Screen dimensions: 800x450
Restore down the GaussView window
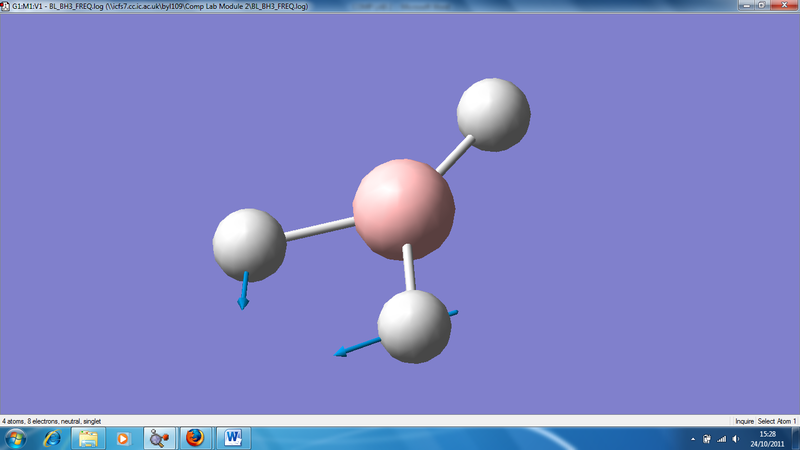point(761,5)
